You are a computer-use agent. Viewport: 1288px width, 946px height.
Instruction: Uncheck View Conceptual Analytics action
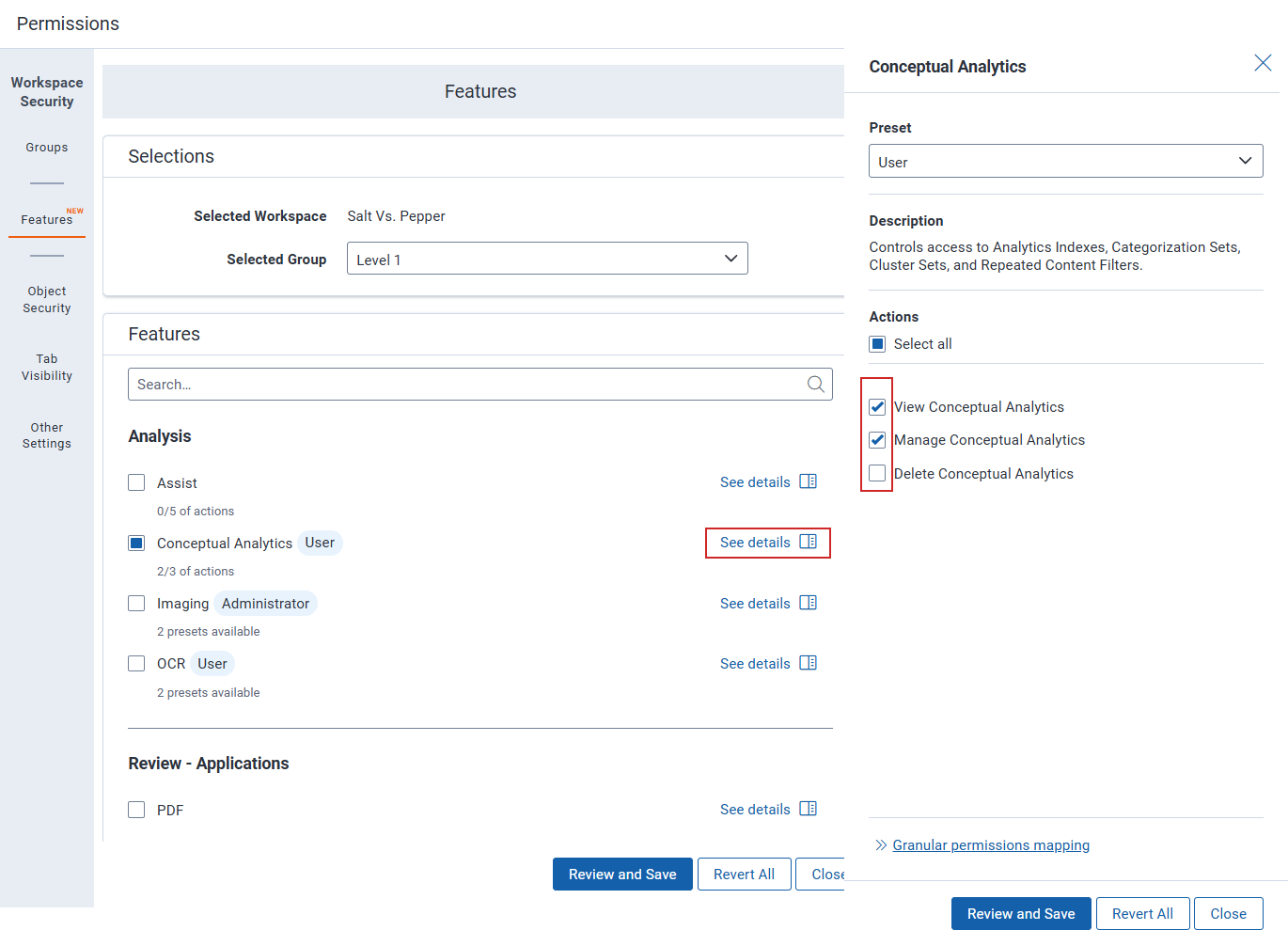[x=877, y=407]
